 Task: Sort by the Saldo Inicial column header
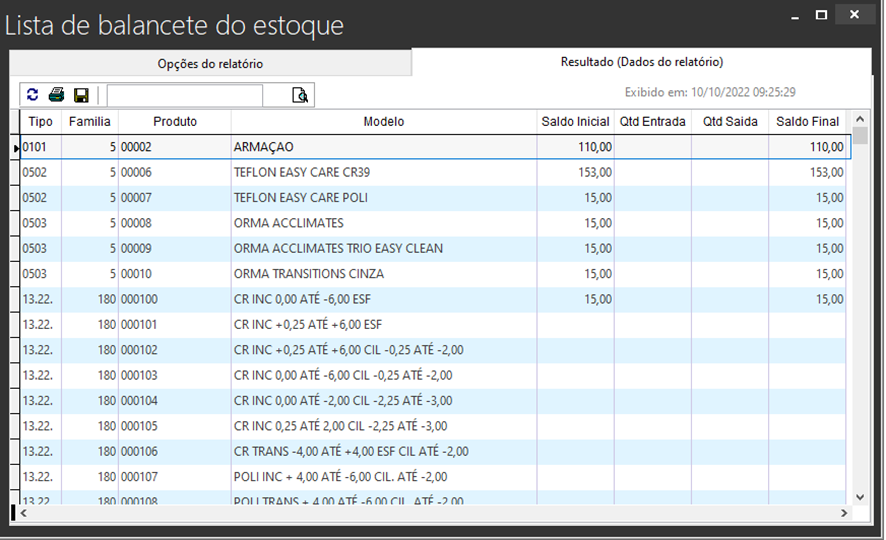[x=575, y=122]
